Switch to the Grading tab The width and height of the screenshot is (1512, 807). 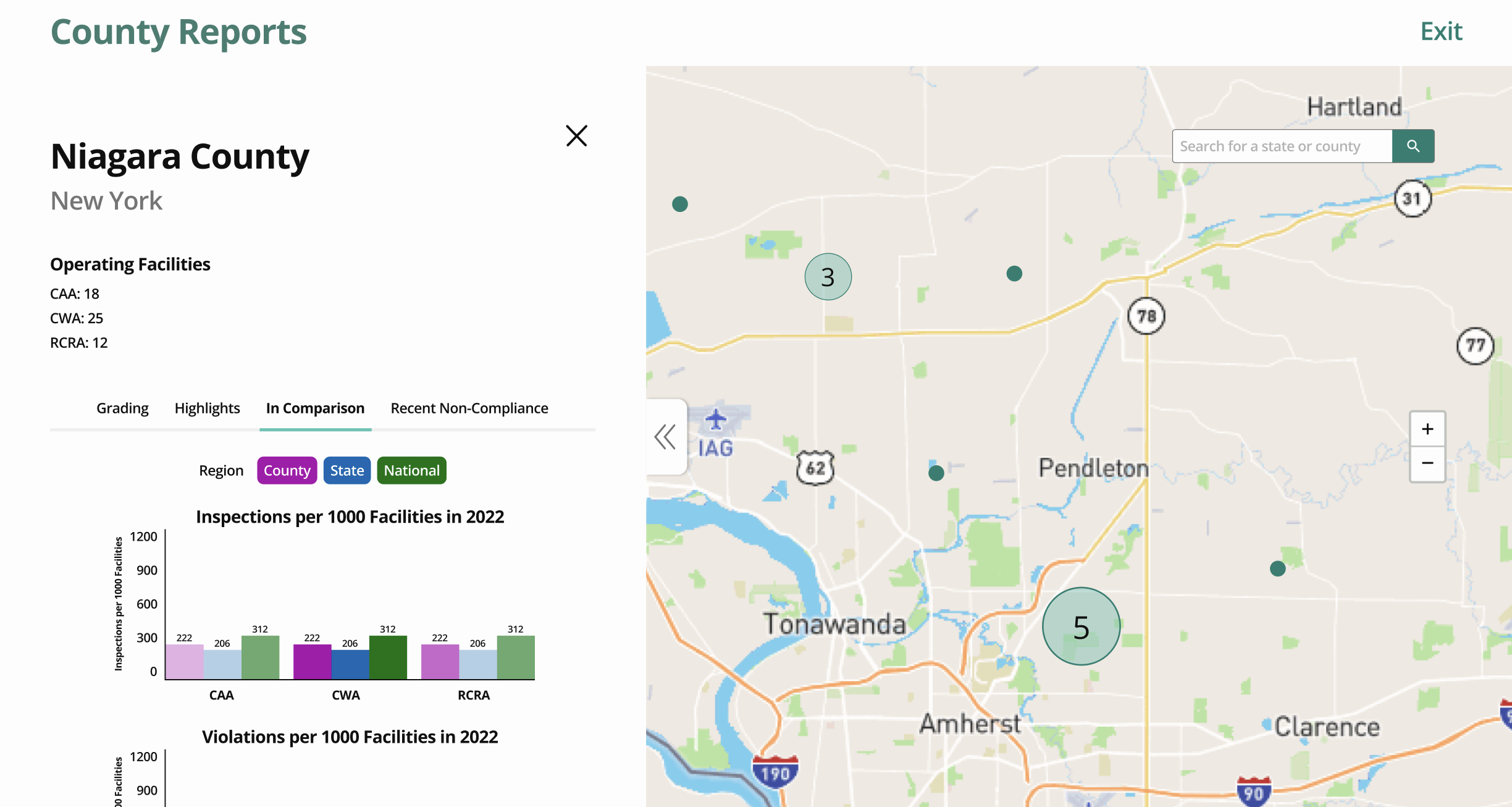point(122,408)
